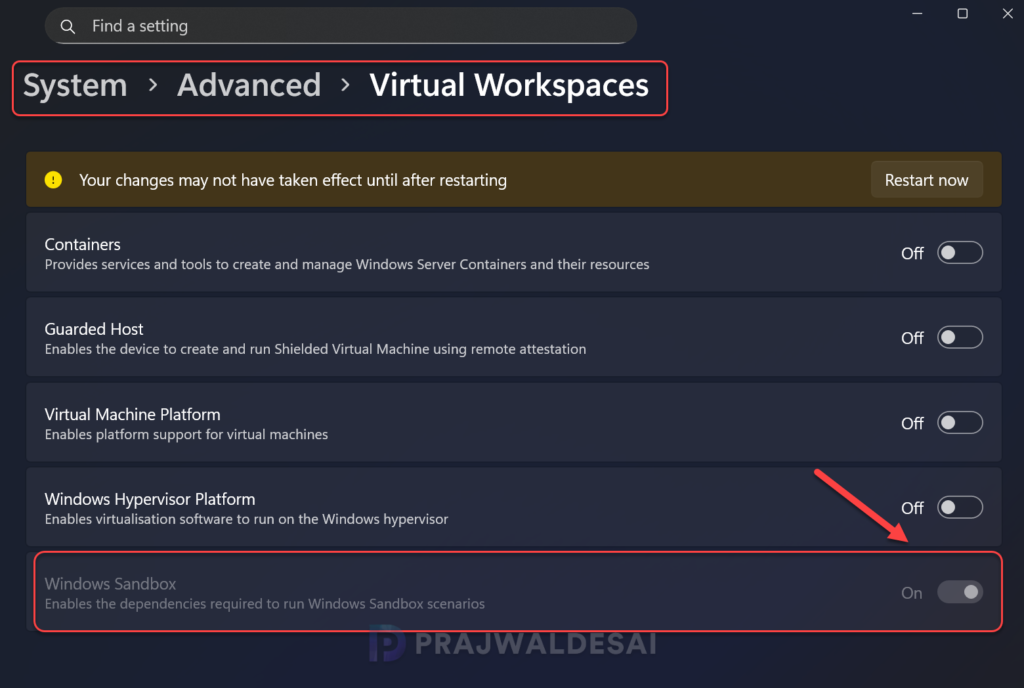Select the Containers setting title
Viewport: 1024px width, 688px height.
82,244
